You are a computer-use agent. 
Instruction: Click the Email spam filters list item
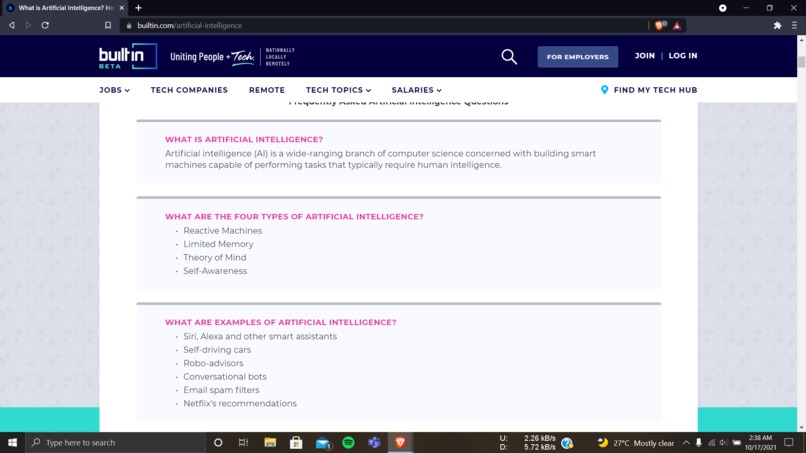tap(221, 390)
